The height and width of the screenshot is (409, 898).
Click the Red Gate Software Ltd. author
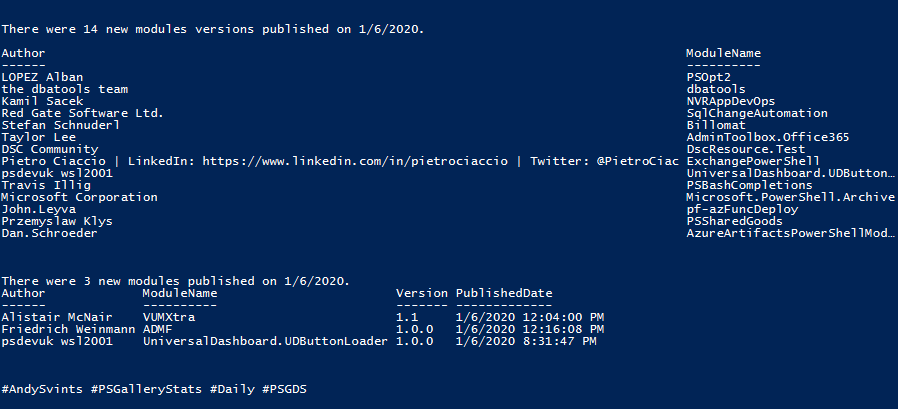pos(82,113)
